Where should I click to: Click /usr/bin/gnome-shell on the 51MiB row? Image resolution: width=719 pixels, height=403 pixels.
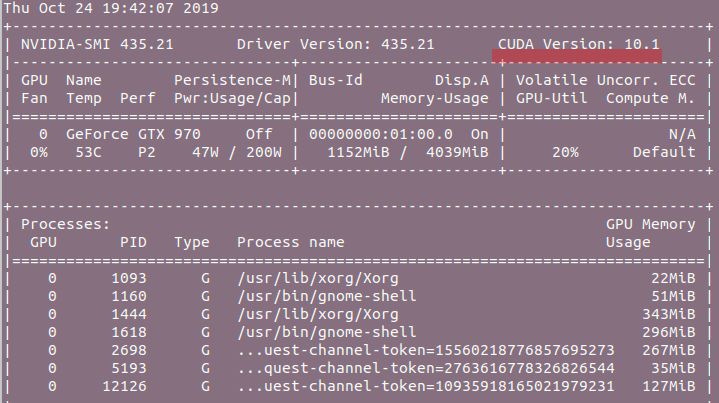click(327, 296)
